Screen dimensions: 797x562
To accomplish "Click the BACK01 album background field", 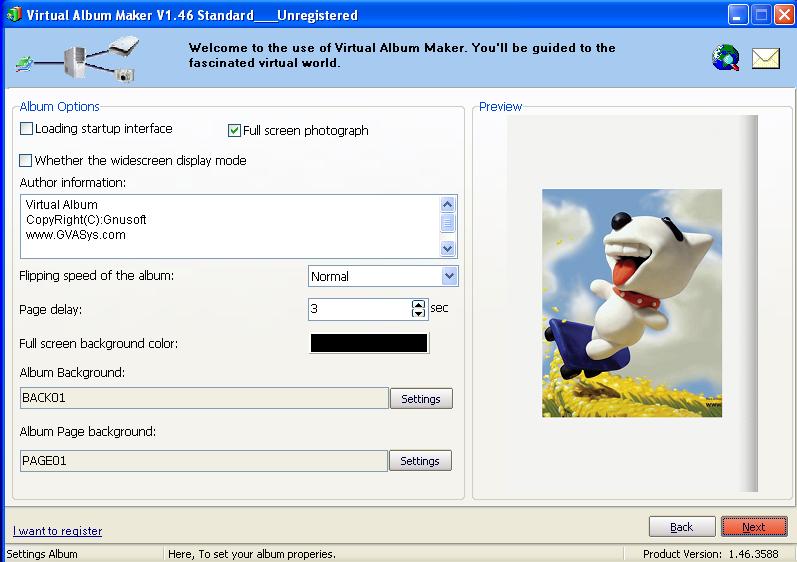I will click(204, 398).
